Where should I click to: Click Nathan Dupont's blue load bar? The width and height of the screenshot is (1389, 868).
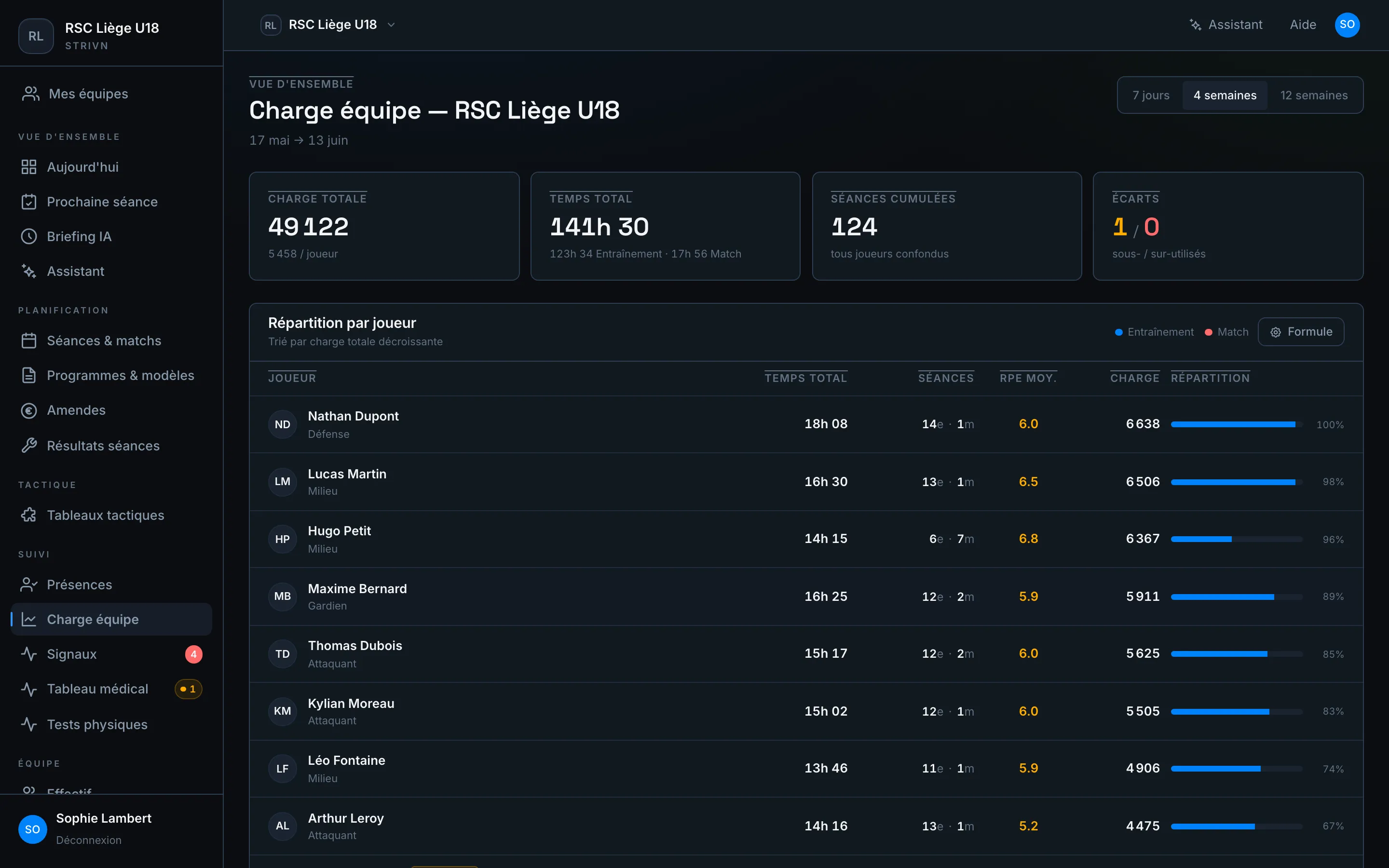[x=1233, y=424]
